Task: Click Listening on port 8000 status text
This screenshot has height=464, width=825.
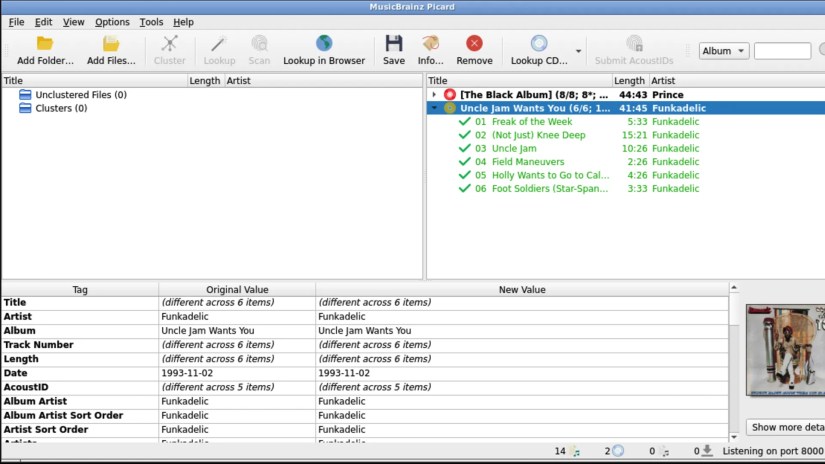Action: pos(772,451)
